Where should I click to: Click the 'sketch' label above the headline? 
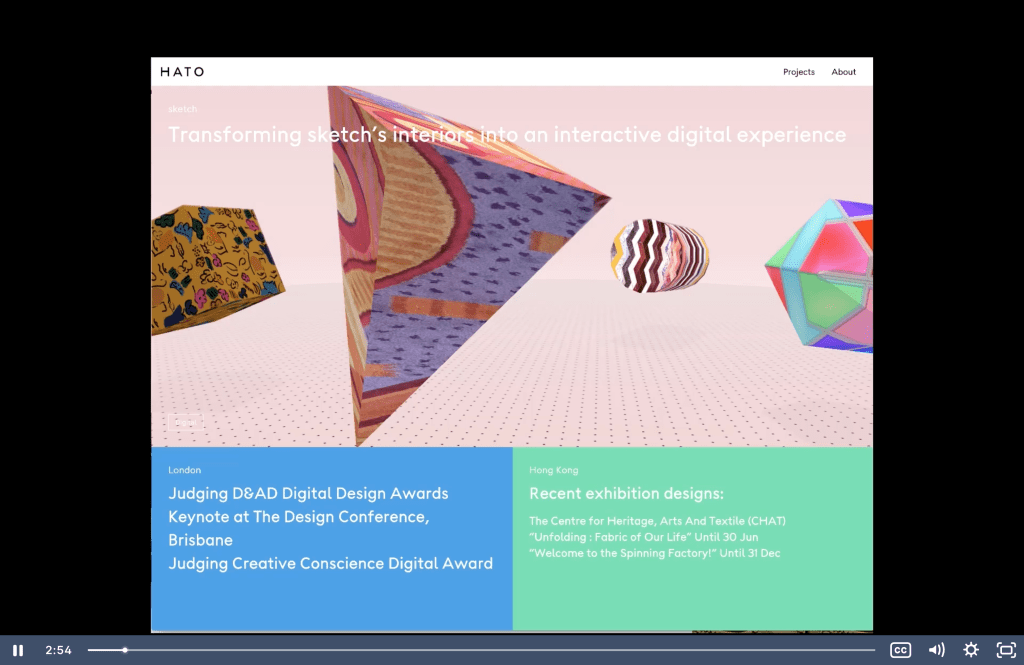[x=182, y=109]
